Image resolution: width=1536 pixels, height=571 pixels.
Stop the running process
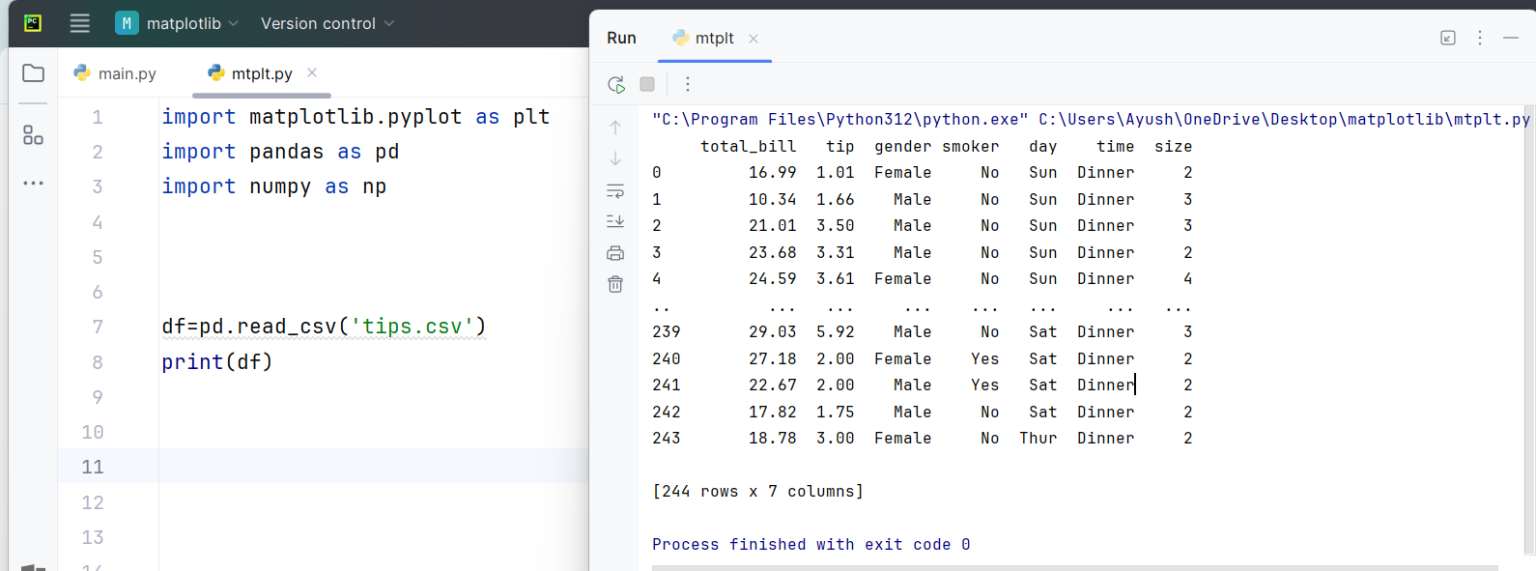click(647, 84)
